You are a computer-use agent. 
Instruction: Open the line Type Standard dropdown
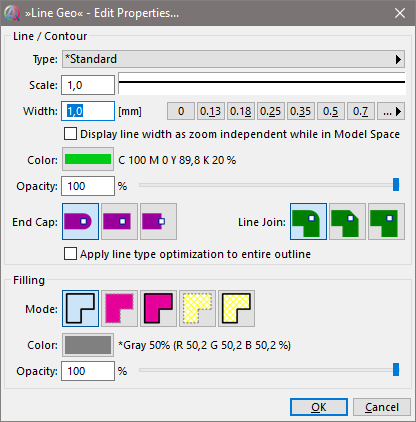[233, 59]
